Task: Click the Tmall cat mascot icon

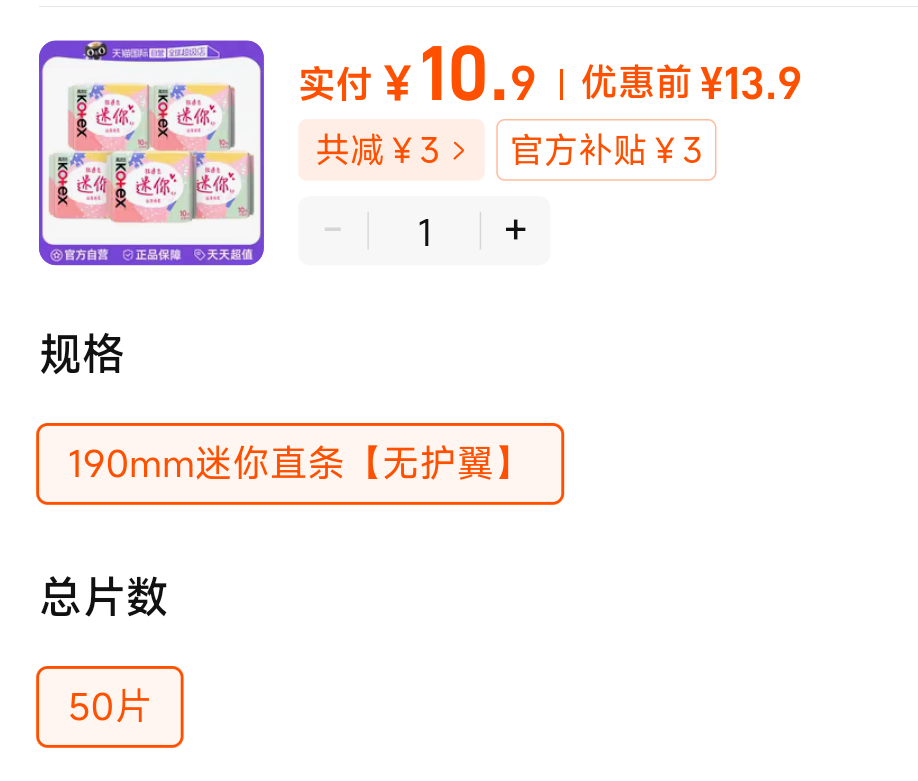Action: click(95, 52)
